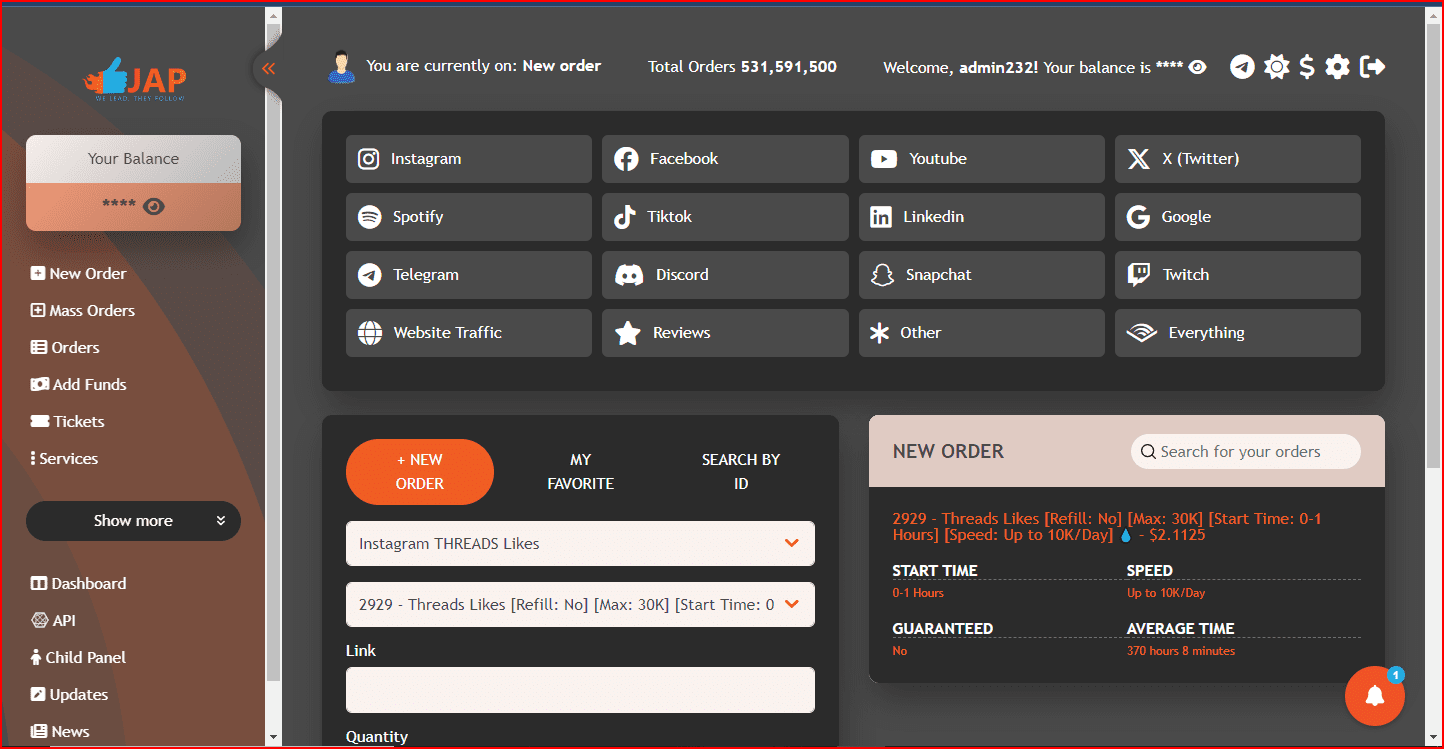Switch to the MY FAVORITE tab

click(x=580, y=471)
